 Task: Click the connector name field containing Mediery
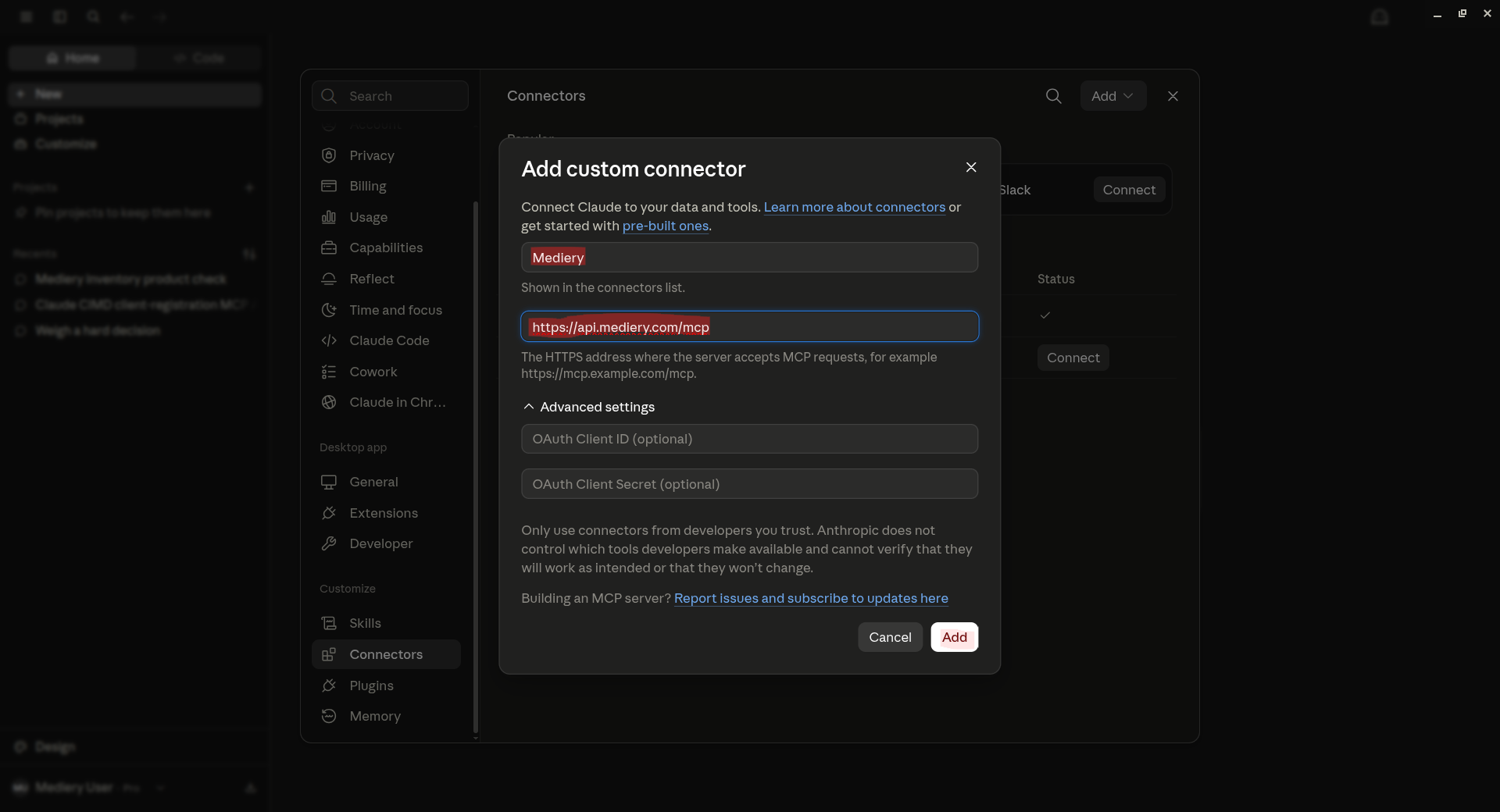tap(749, 258)
